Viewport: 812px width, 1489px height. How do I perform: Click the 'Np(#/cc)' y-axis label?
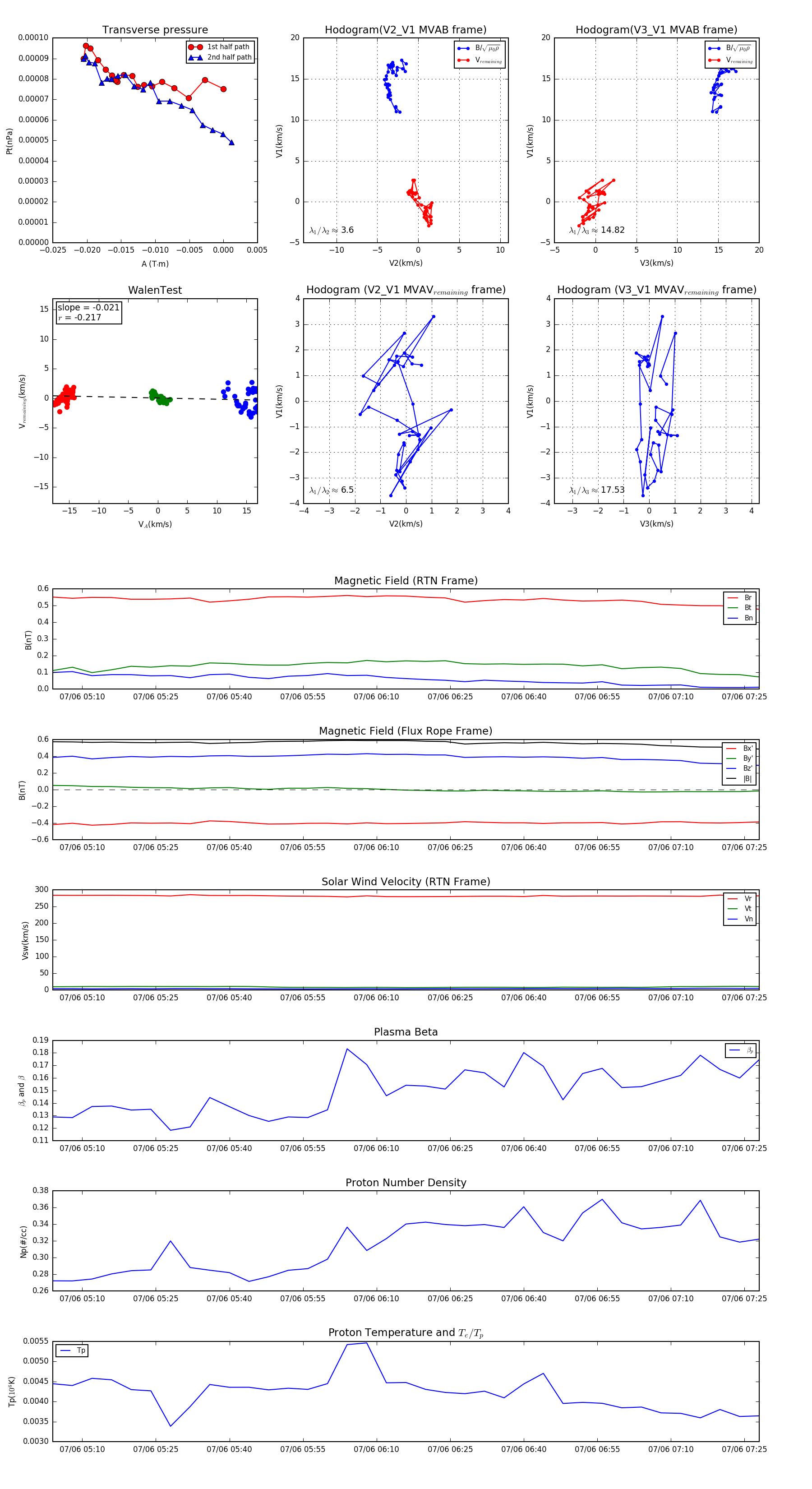(24, 1242)
